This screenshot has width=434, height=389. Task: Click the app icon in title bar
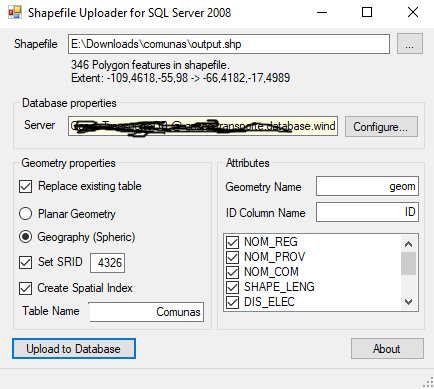click(15, 12)
